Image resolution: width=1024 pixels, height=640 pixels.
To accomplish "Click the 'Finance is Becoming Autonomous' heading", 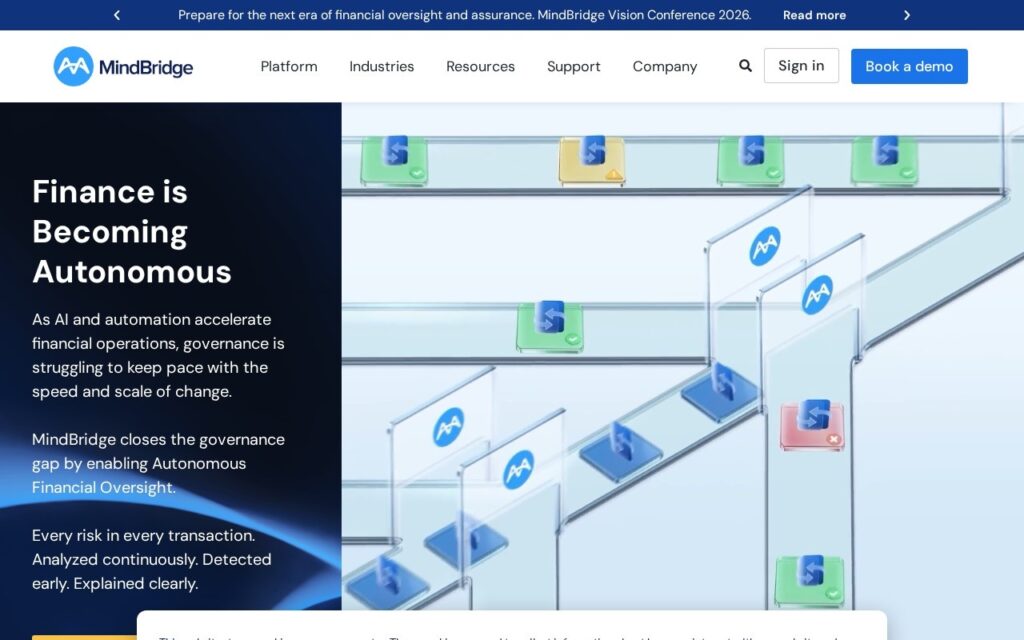I will (132, 231).
